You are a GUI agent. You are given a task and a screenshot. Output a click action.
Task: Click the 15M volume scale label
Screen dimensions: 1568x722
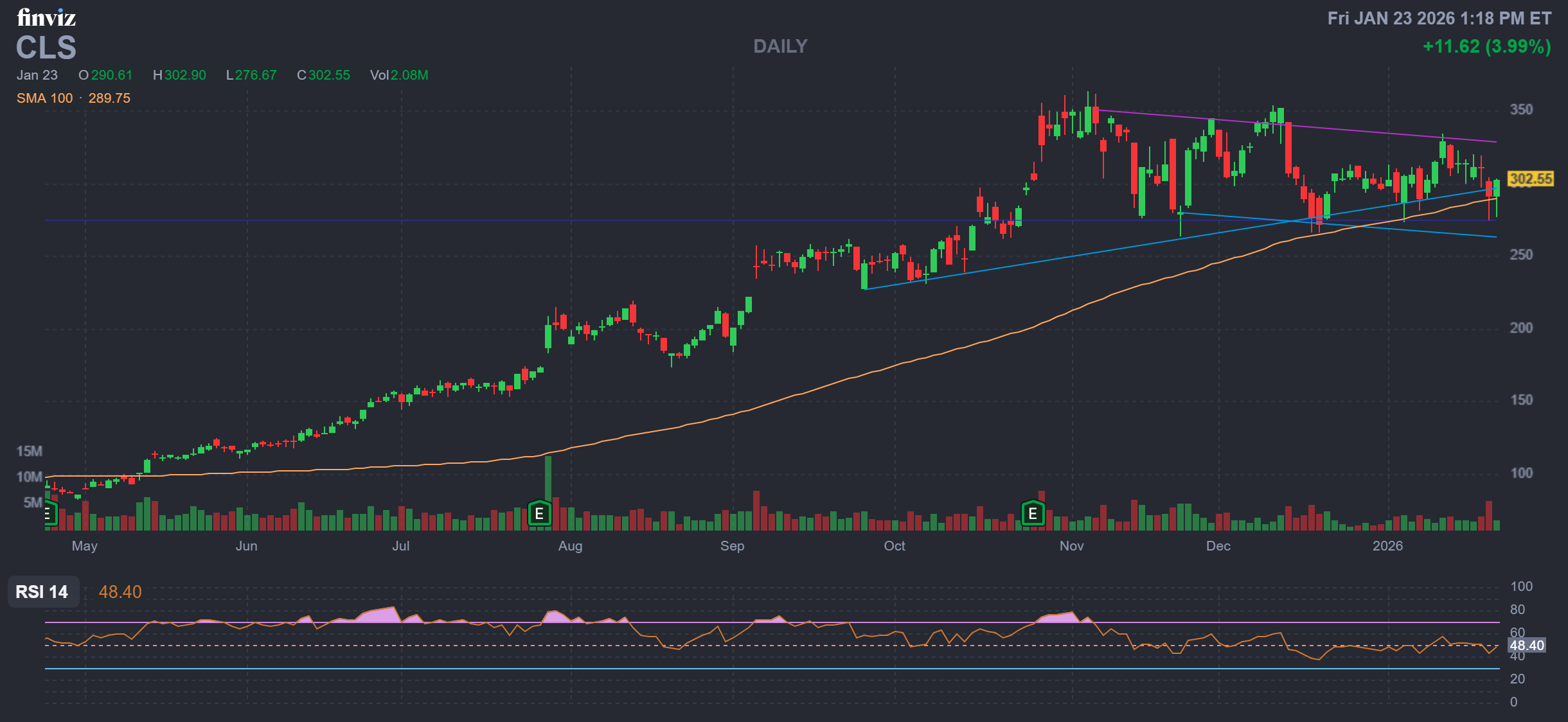click(x=30, y=451)
